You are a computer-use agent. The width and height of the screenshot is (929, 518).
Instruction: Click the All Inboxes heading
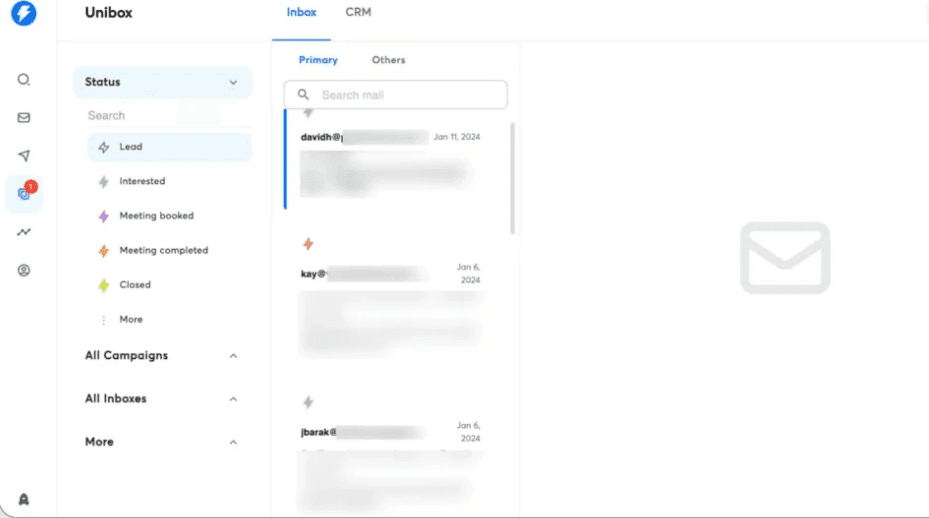(x=116, y=399)
